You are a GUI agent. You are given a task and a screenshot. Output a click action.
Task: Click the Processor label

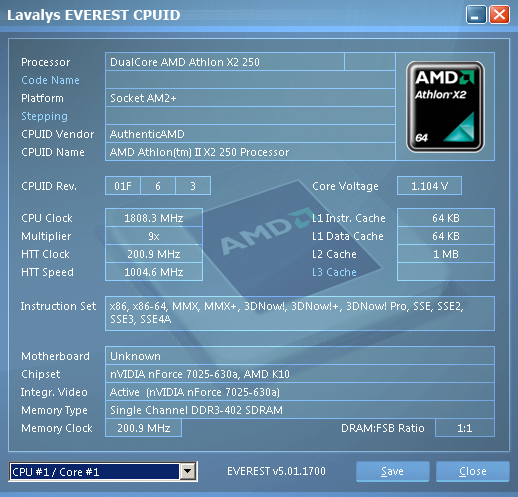[45, 62]
